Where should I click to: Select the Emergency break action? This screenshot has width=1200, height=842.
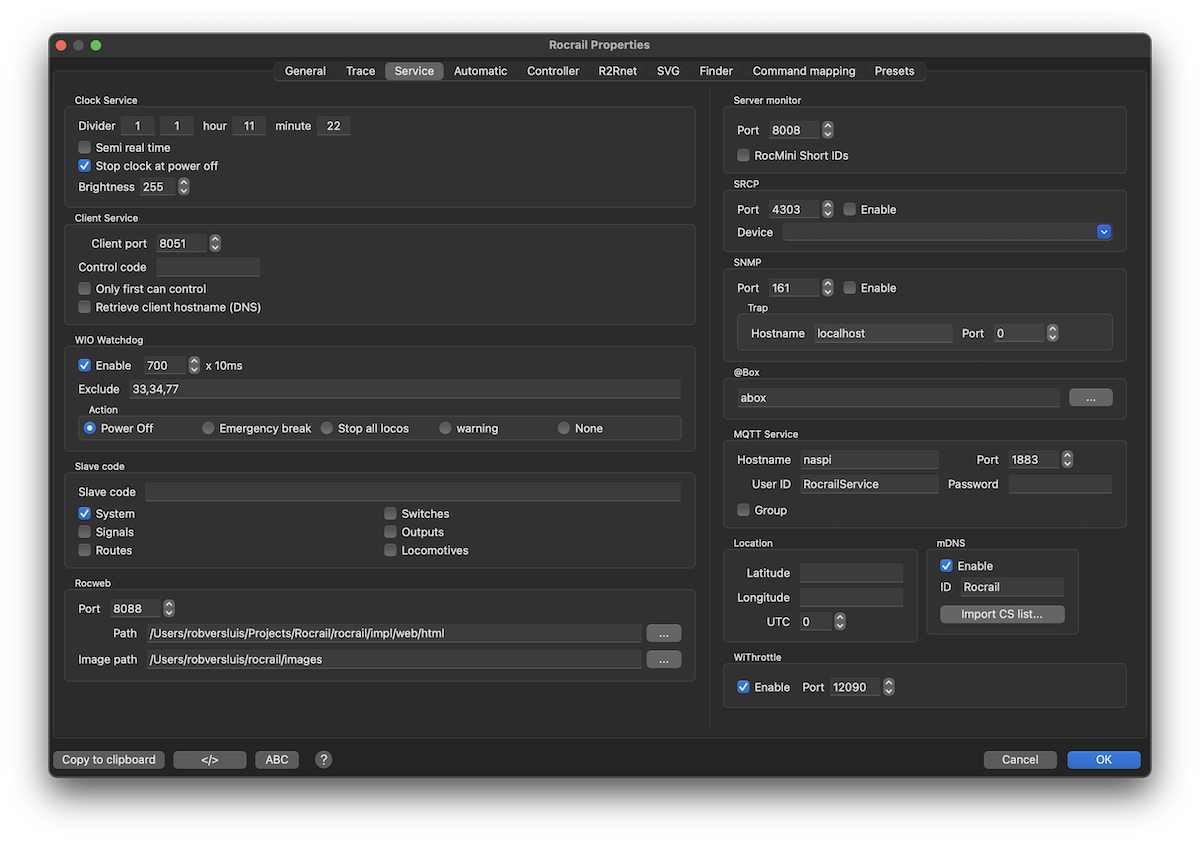pyautogui.click(x=208, y=428)
